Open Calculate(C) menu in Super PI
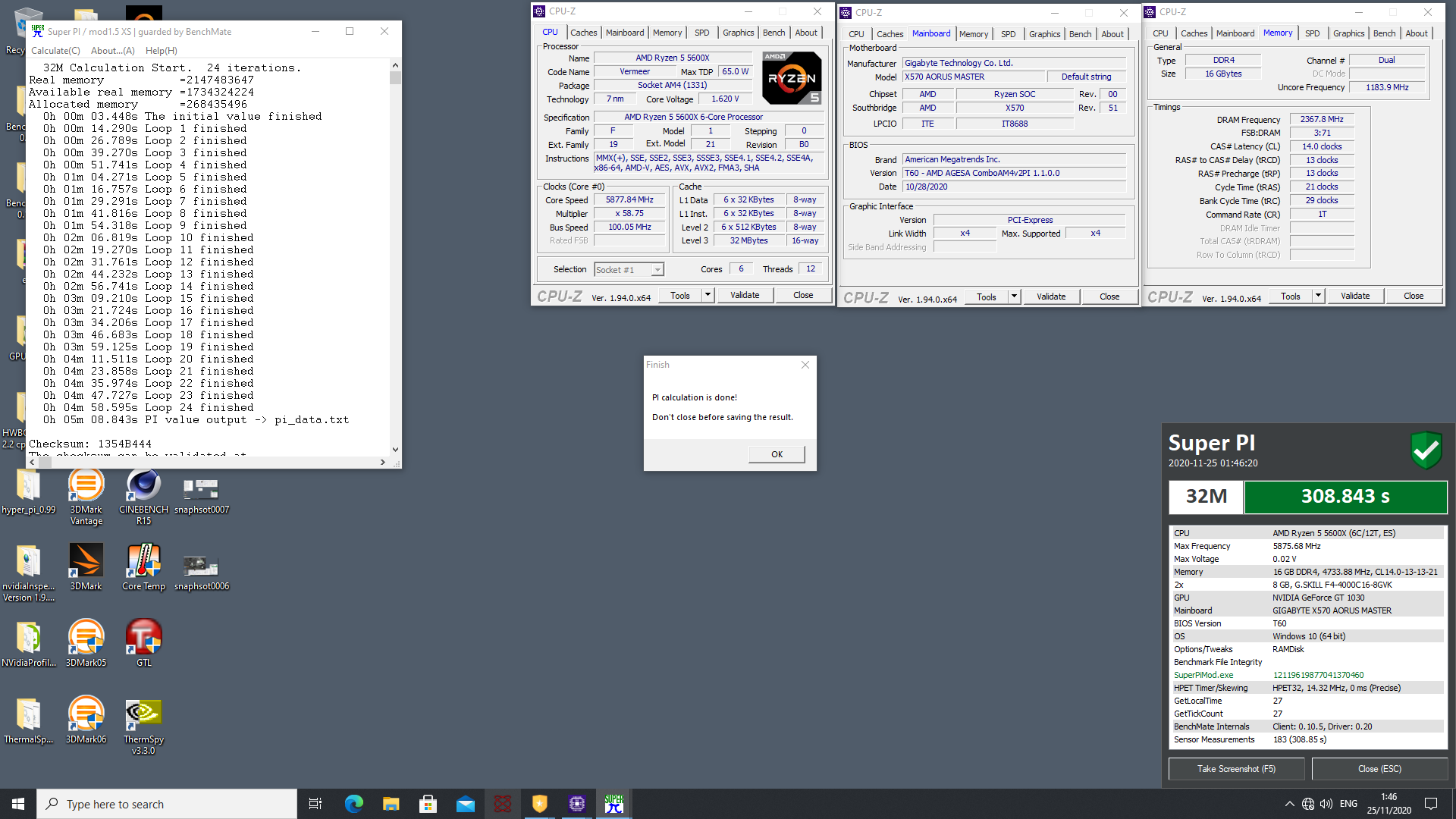 [55, 51]
